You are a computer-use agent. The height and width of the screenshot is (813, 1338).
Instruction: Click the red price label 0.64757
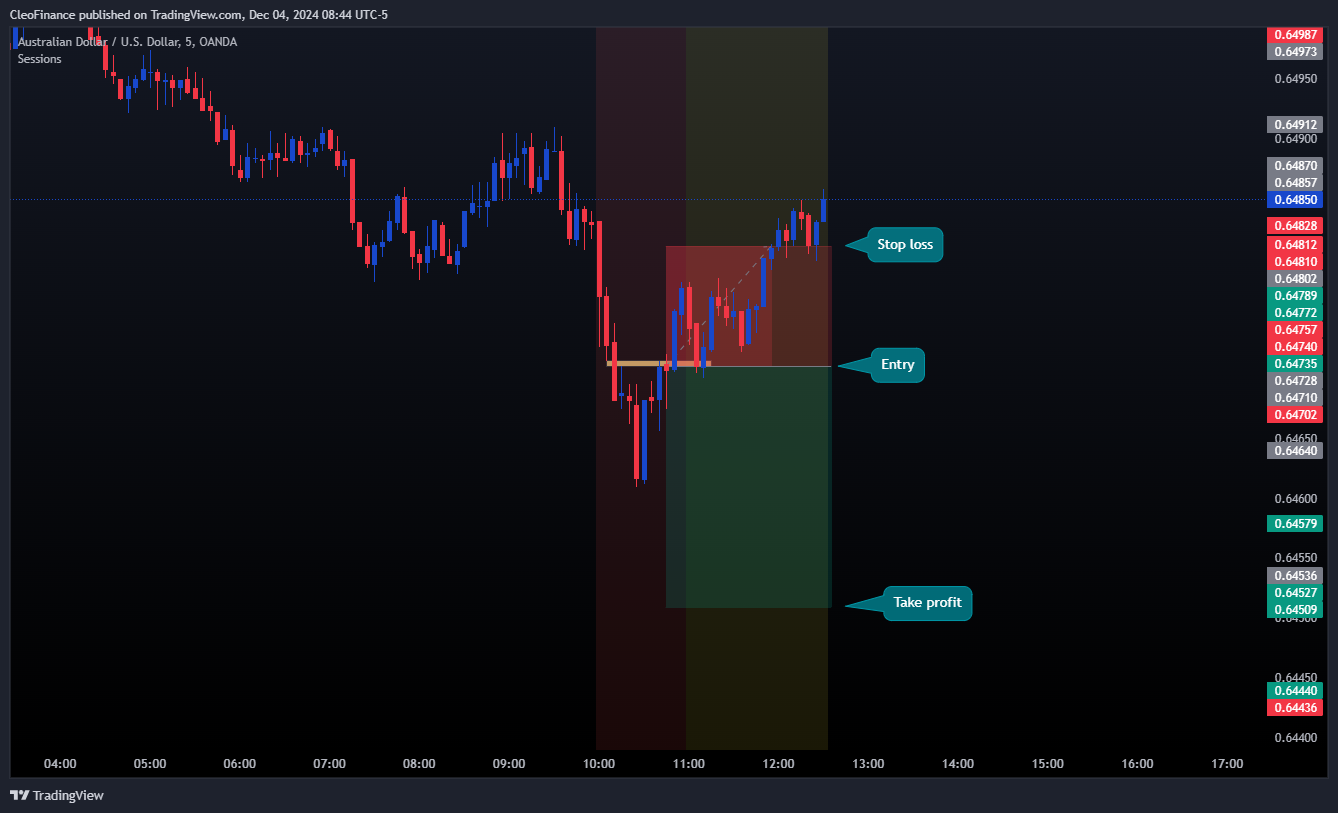coord(1295,330)
